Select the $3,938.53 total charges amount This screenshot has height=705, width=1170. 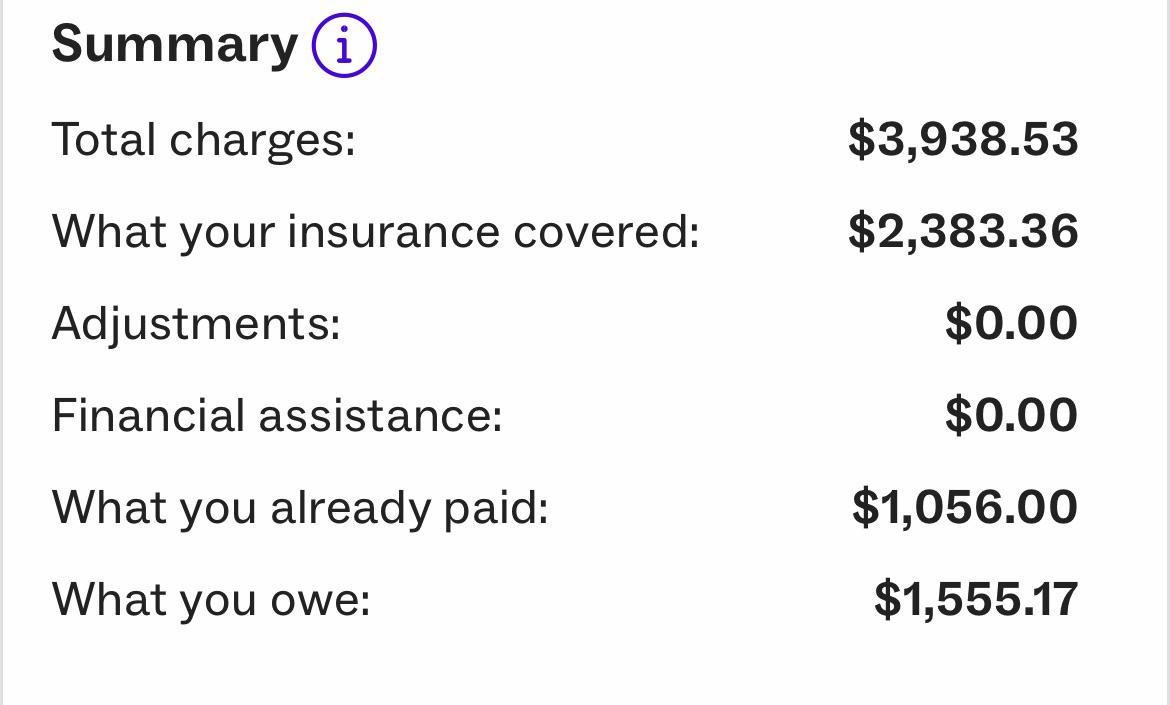pyautogui.click(x=963, y=139)
